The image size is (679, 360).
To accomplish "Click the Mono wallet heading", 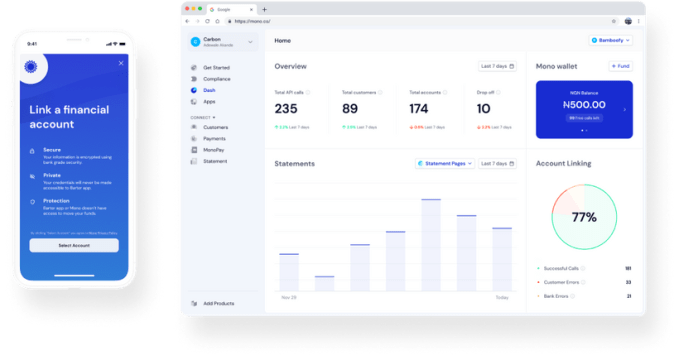I will [x=556, y=66].
